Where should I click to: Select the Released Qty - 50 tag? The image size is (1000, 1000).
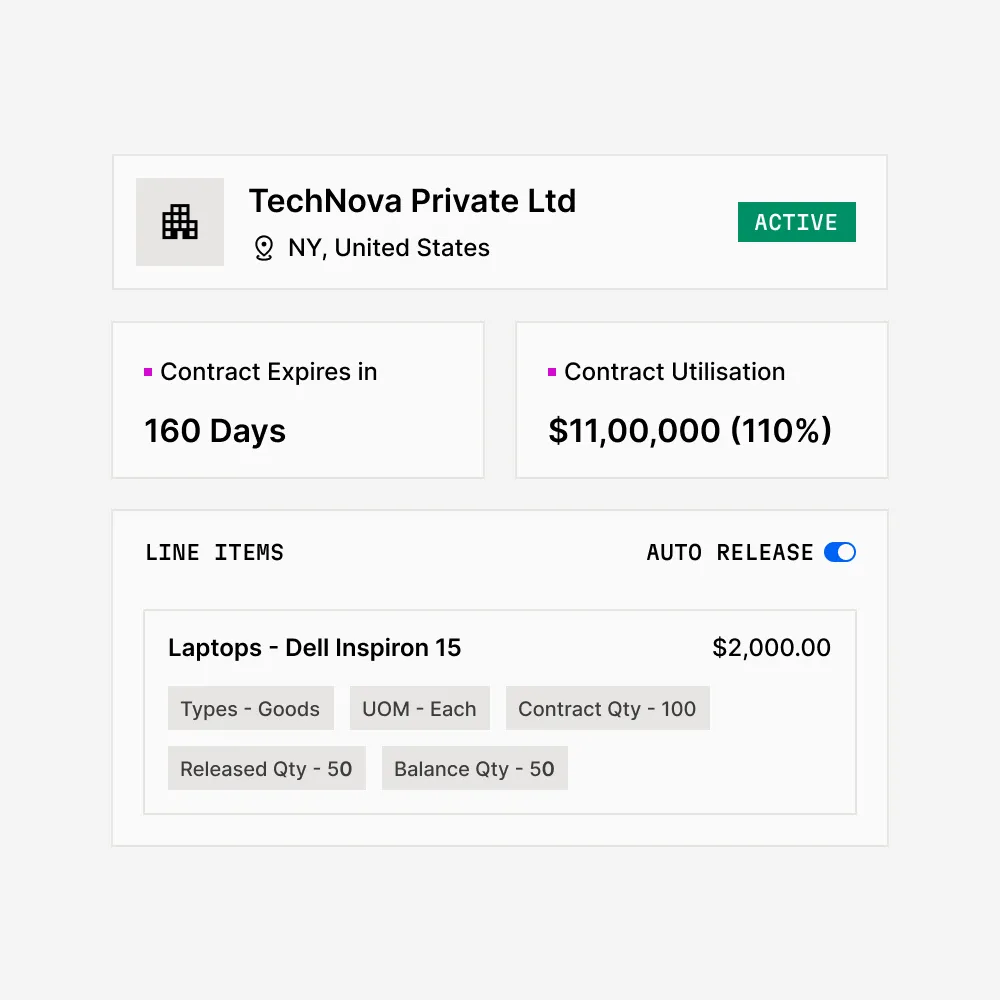pos(266,769)
